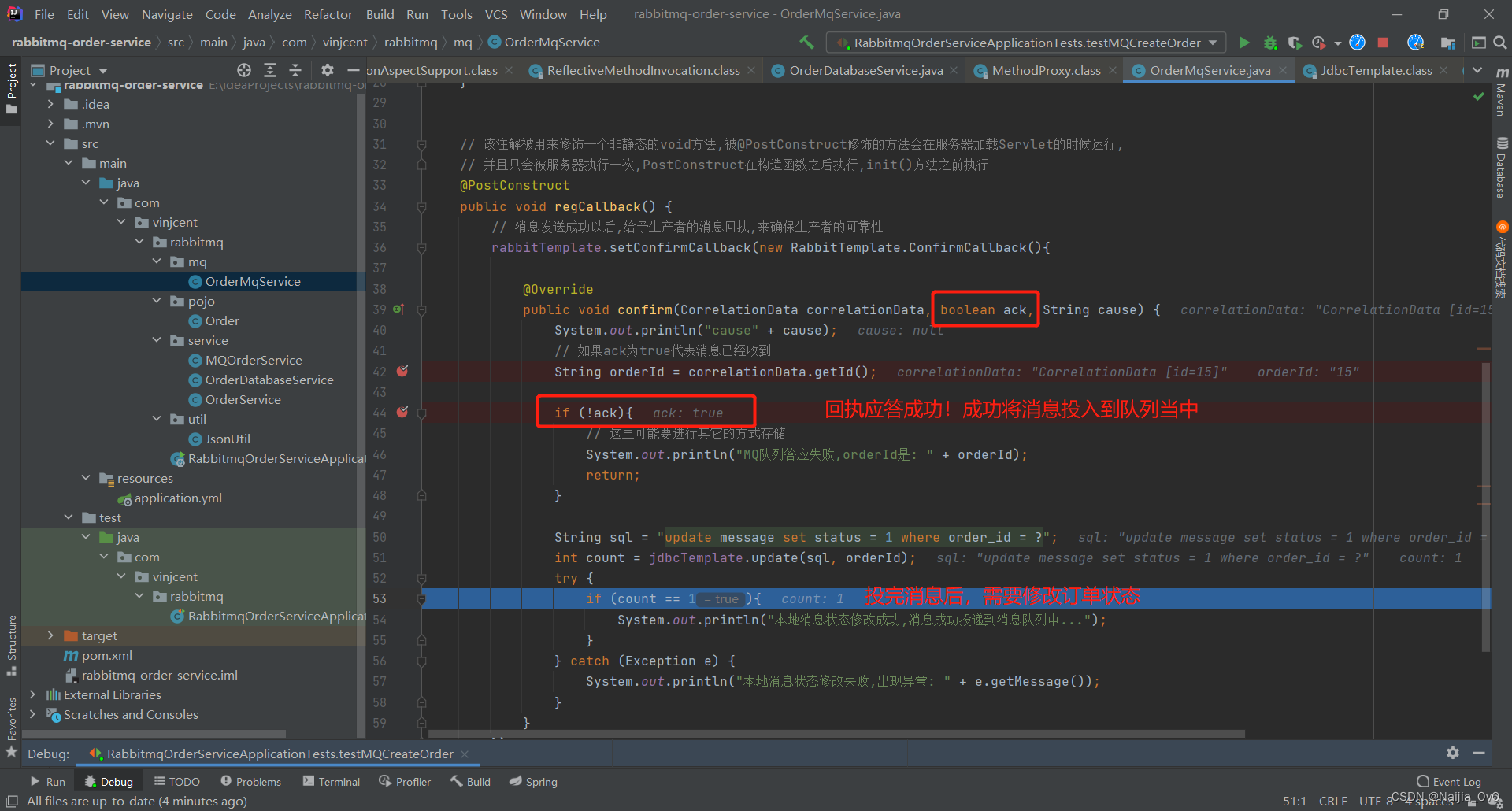Image resolution: width=1512 pixels, height=811 pixels.
Task: Open the VCS menu
Action: tap(496, 14)
